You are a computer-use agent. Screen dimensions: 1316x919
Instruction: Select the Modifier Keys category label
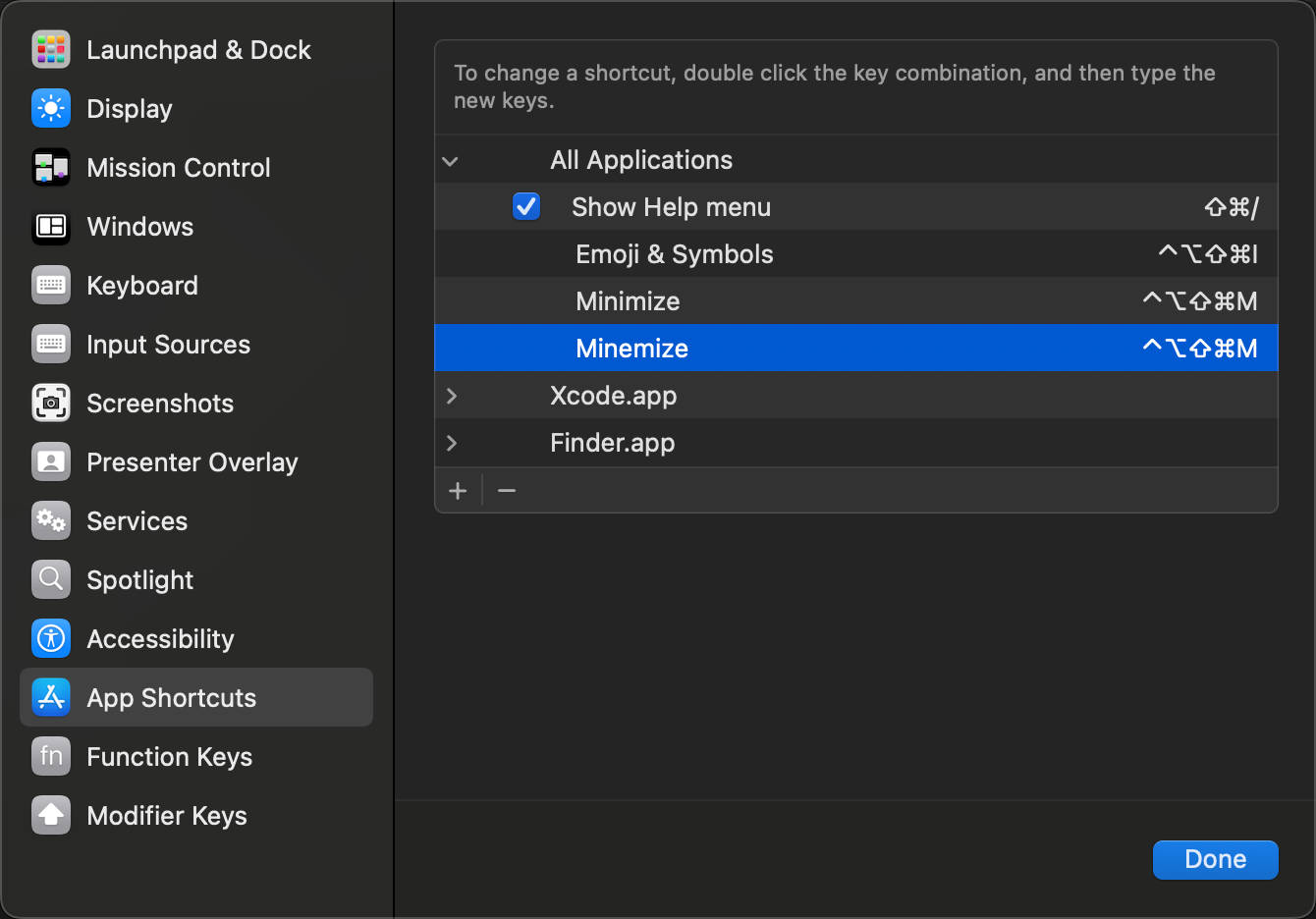click(x=167, y=816)
